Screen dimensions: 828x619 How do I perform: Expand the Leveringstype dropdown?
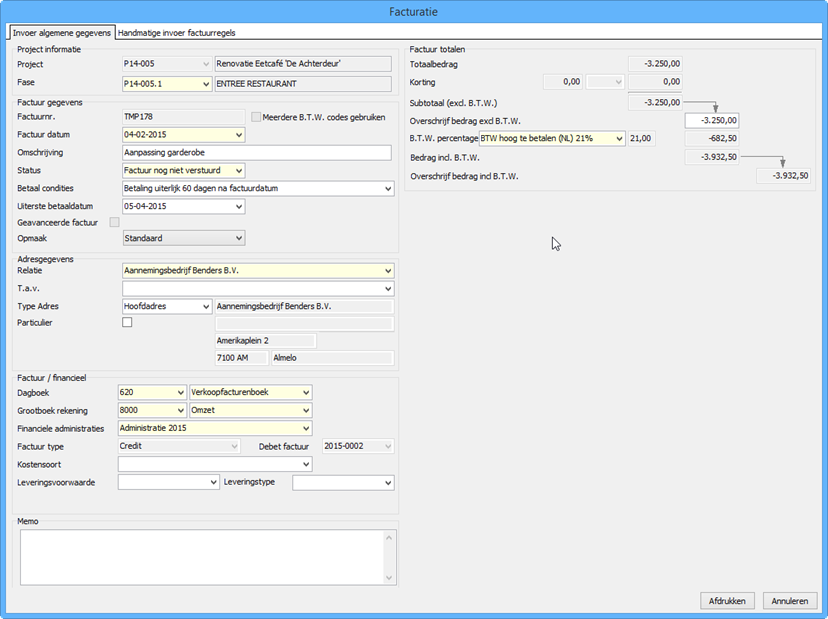tap(388, 482)
